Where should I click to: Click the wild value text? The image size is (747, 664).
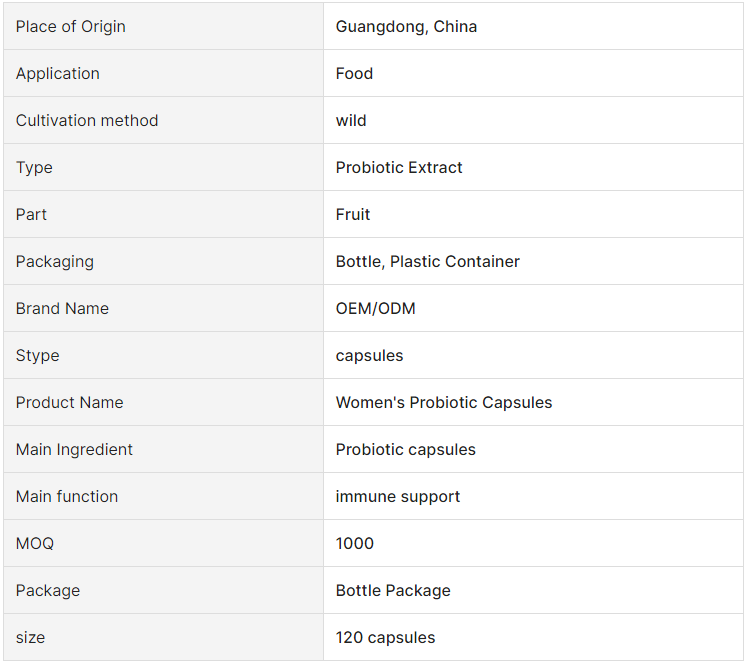(351, 121)
